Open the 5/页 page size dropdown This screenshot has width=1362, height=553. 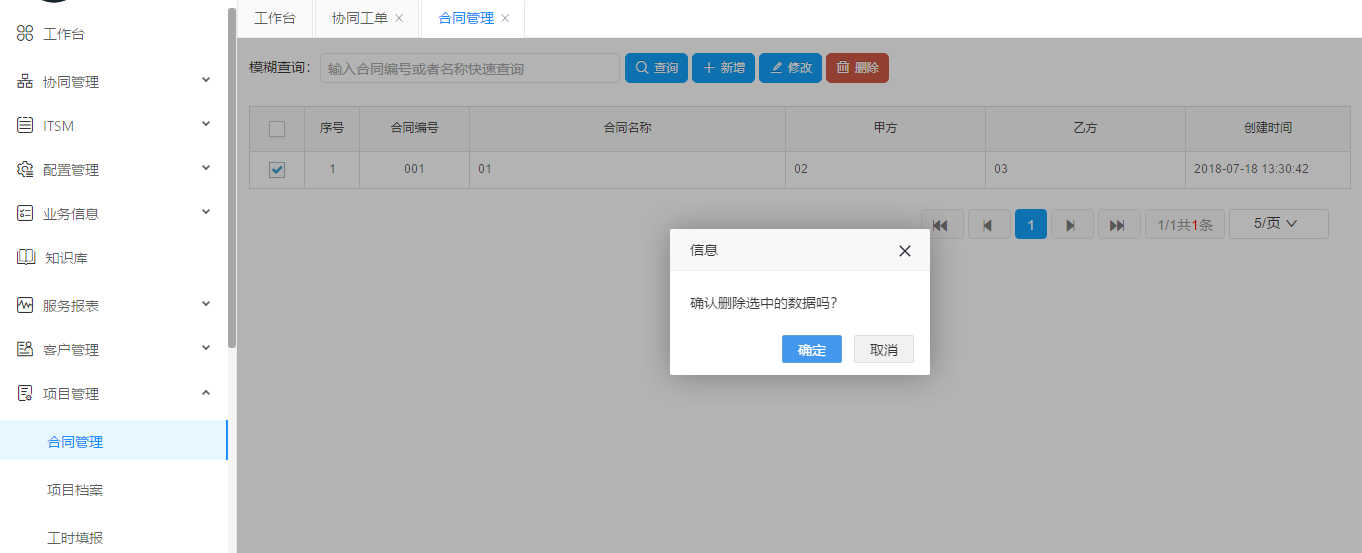click(1277, 224)
